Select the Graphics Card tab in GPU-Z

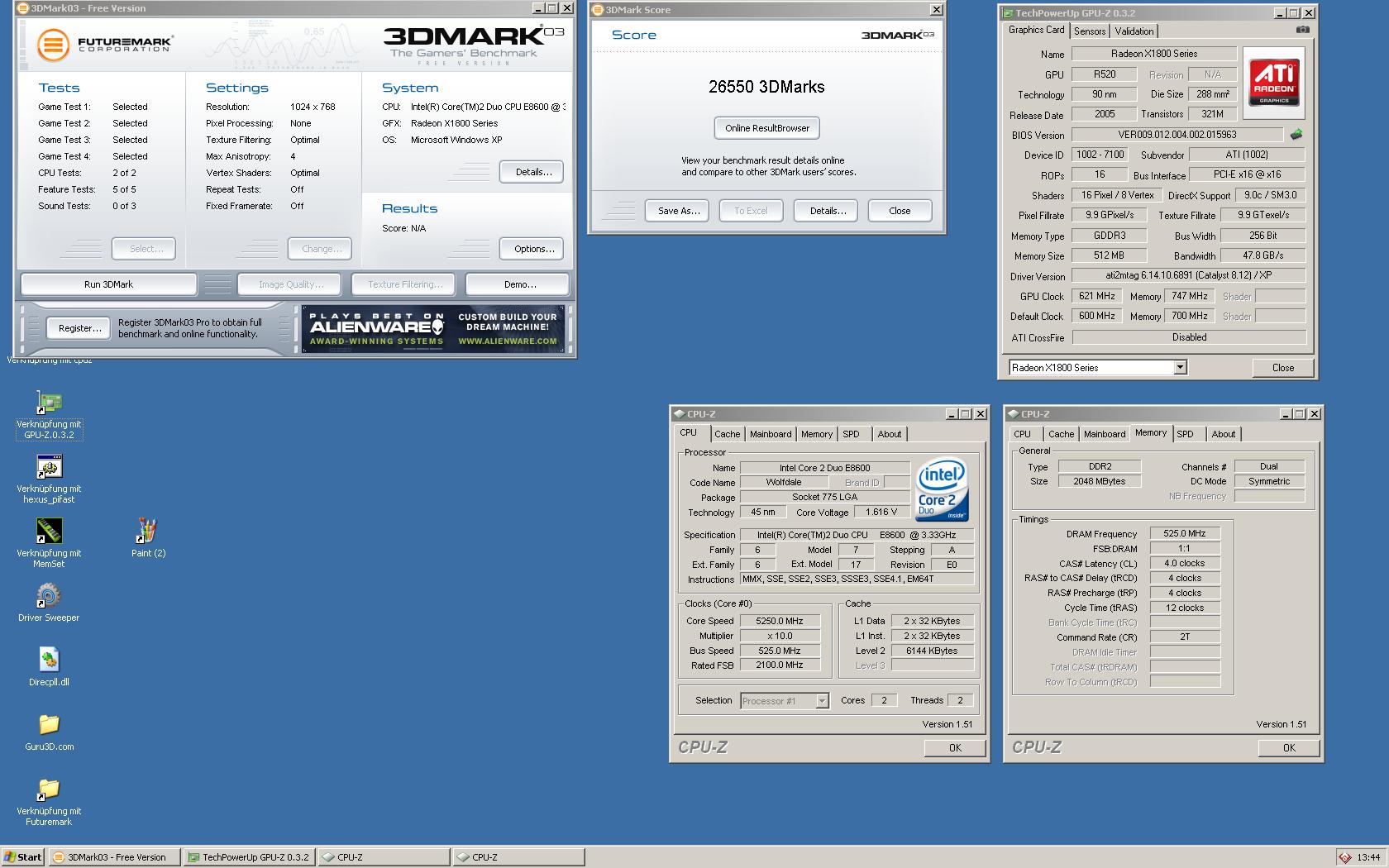point(1036,30)
